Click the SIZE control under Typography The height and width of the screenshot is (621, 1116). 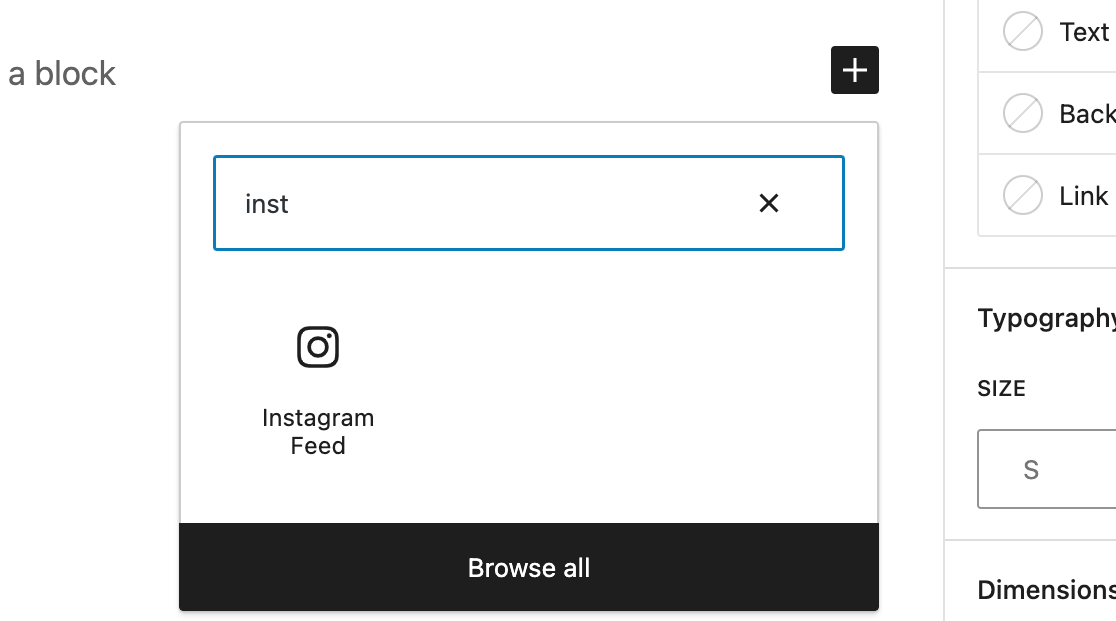(1001, 389)
